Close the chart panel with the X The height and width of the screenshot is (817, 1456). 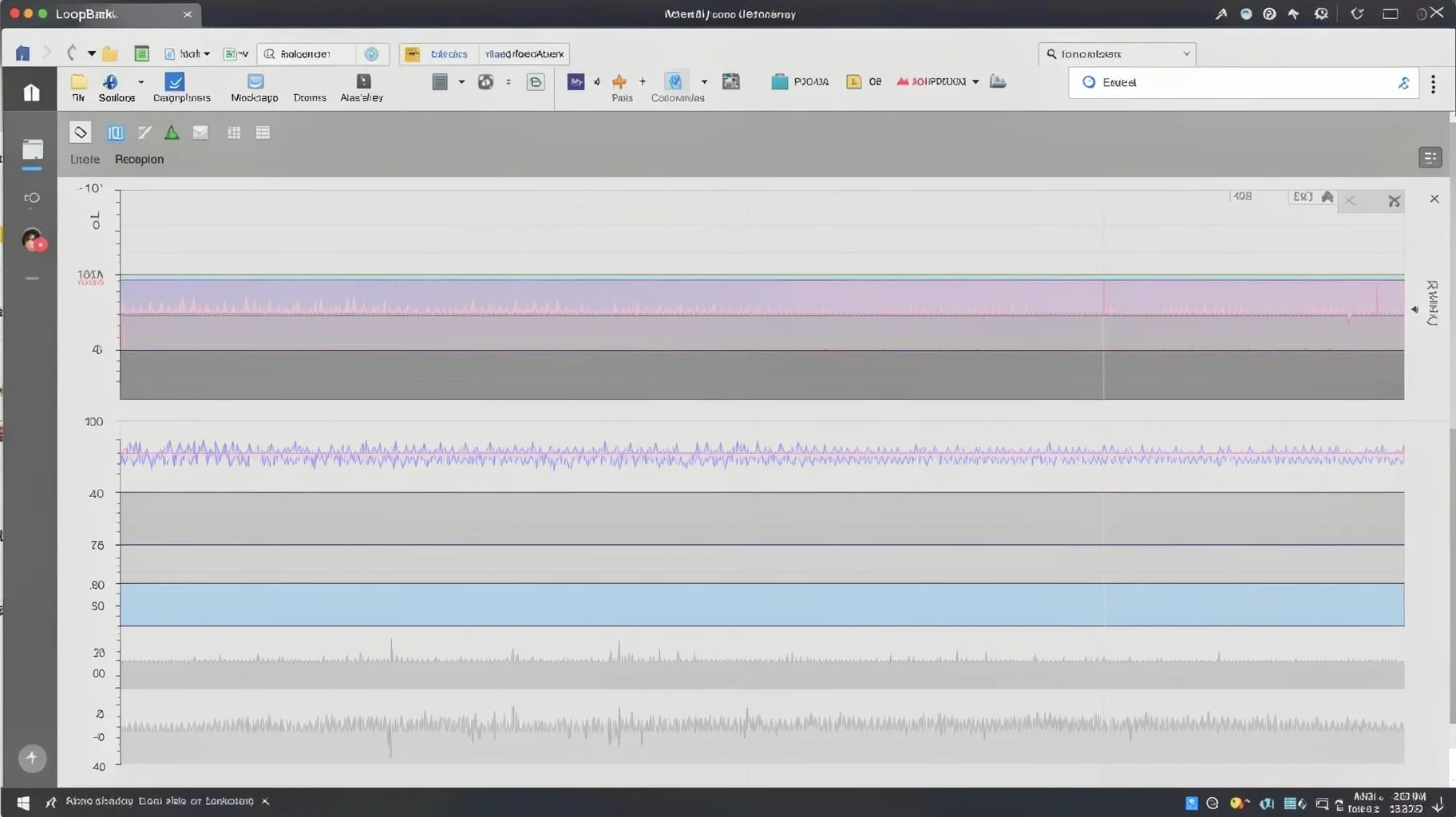point(1434,199)
